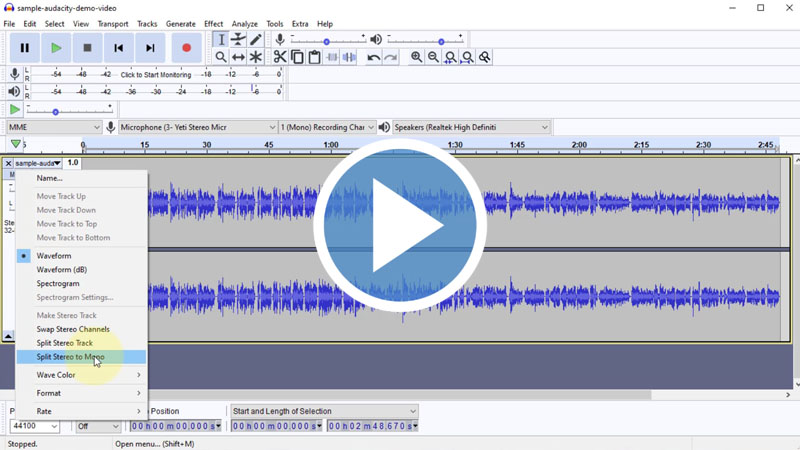The image size is (800, 450).
Task: Click the Cut scissors icon
Action: pyautogui.click(x=280, y=57)
